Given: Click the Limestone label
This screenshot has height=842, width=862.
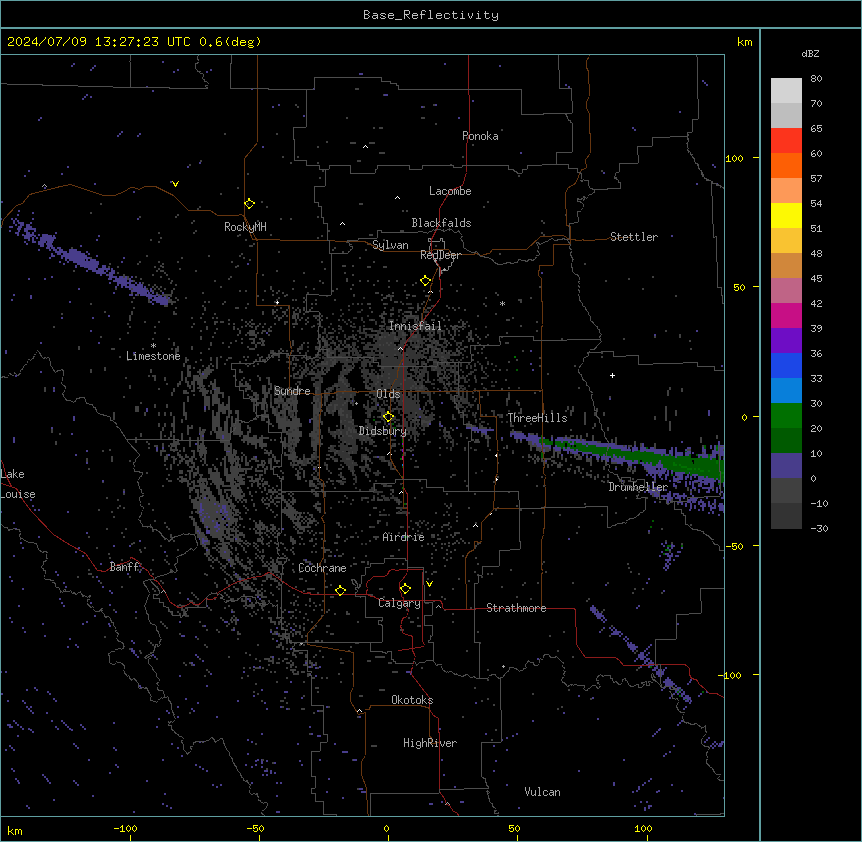Looking at the screenshot, I should pyautogui.click(x=153, y=356).
